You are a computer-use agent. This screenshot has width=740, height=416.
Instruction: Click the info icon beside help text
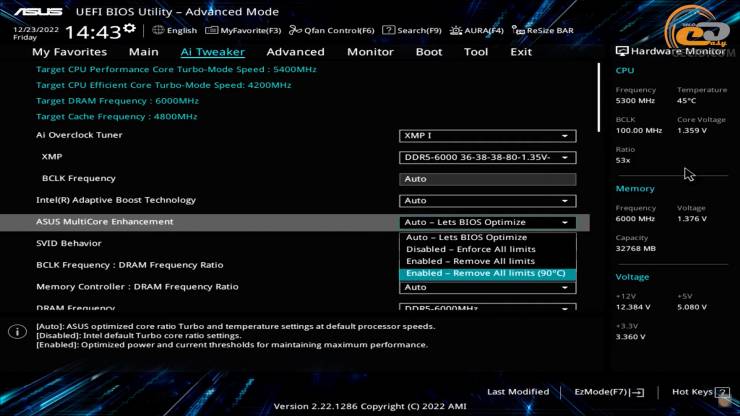point(17,332)
